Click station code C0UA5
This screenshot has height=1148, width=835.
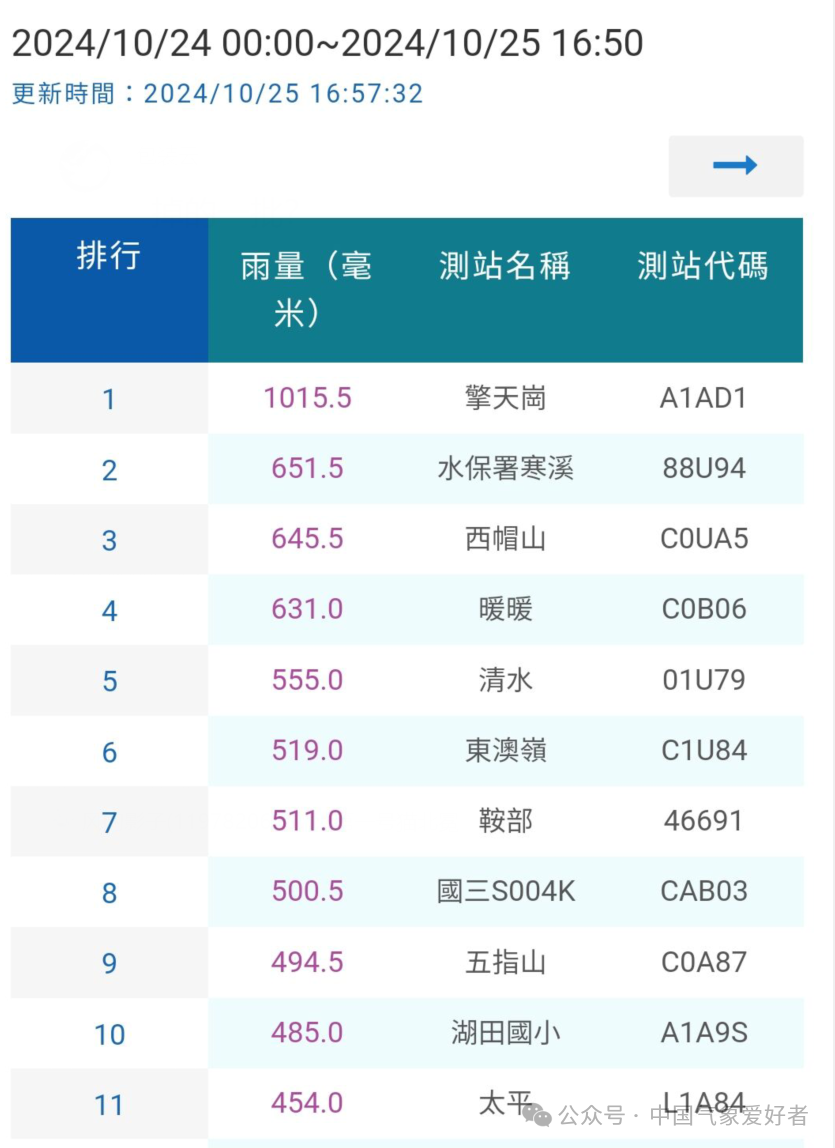(x=704, y=539)
